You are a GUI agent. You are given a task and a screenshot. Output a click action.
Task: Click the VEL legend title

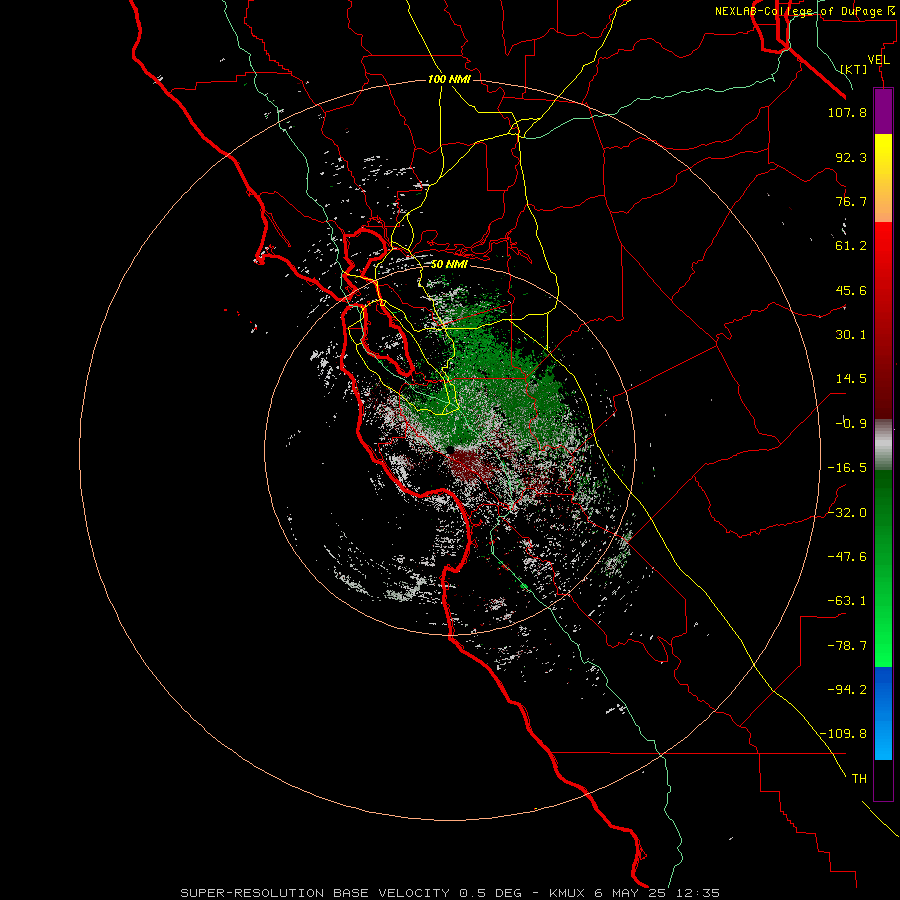(879, 60)
